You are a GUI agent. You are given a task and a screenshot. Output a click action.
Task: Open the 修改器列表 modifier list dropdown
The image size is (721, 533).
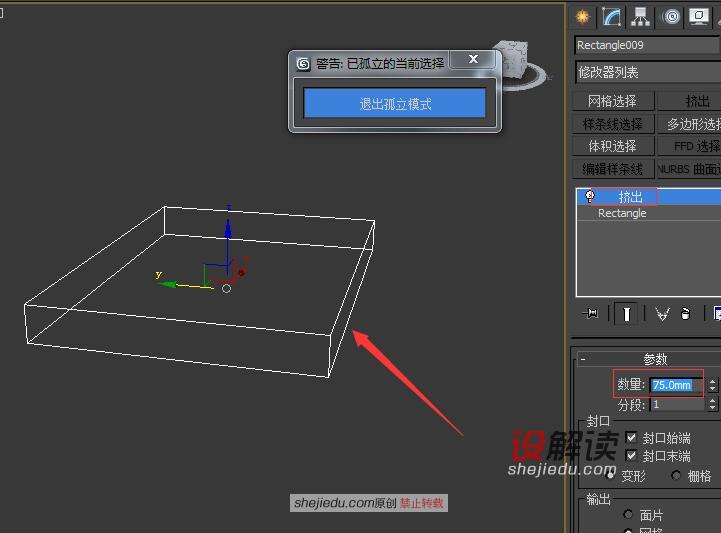click(x=647, y=72)
